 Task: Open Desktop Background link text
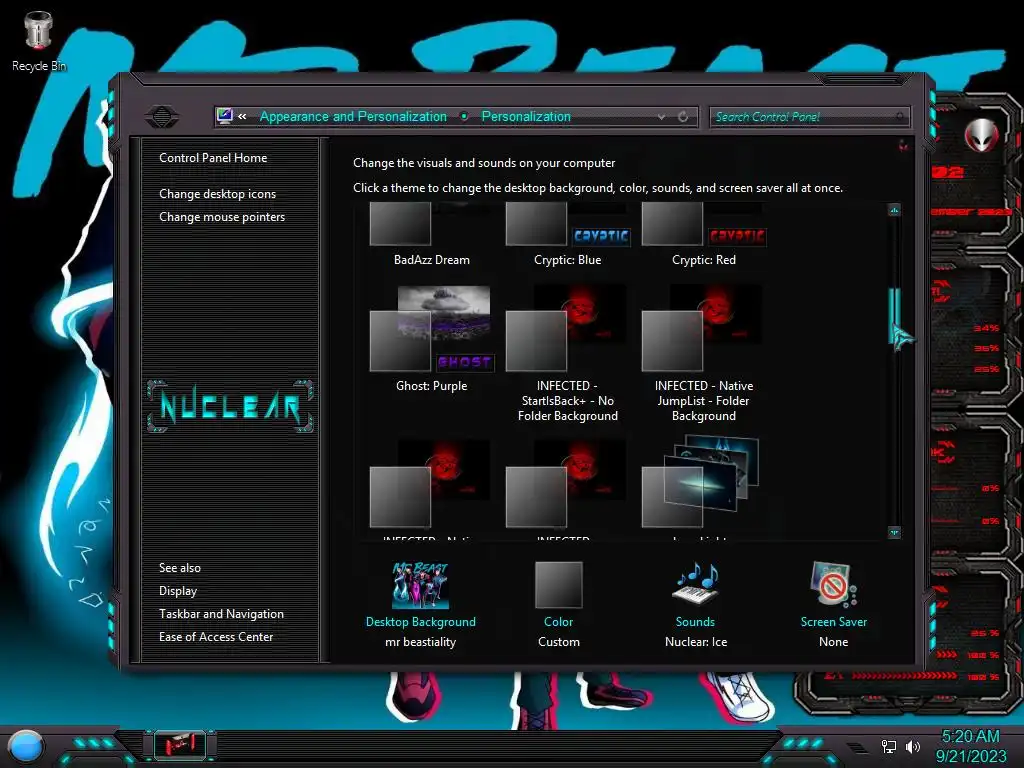click(x=421, y=622)
